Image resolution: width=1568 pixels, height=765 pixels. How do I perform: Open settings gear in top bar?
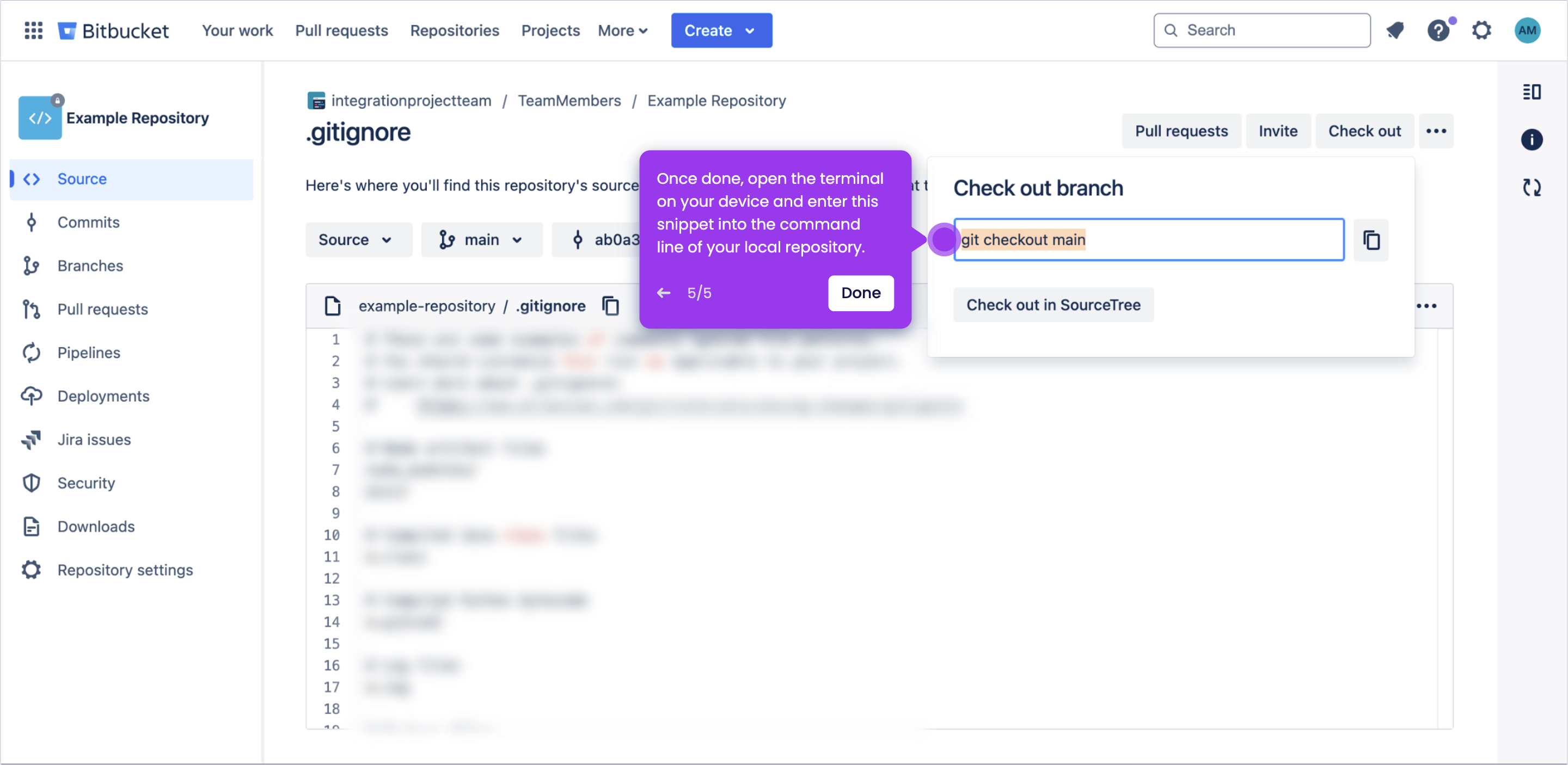[1481, 30]
